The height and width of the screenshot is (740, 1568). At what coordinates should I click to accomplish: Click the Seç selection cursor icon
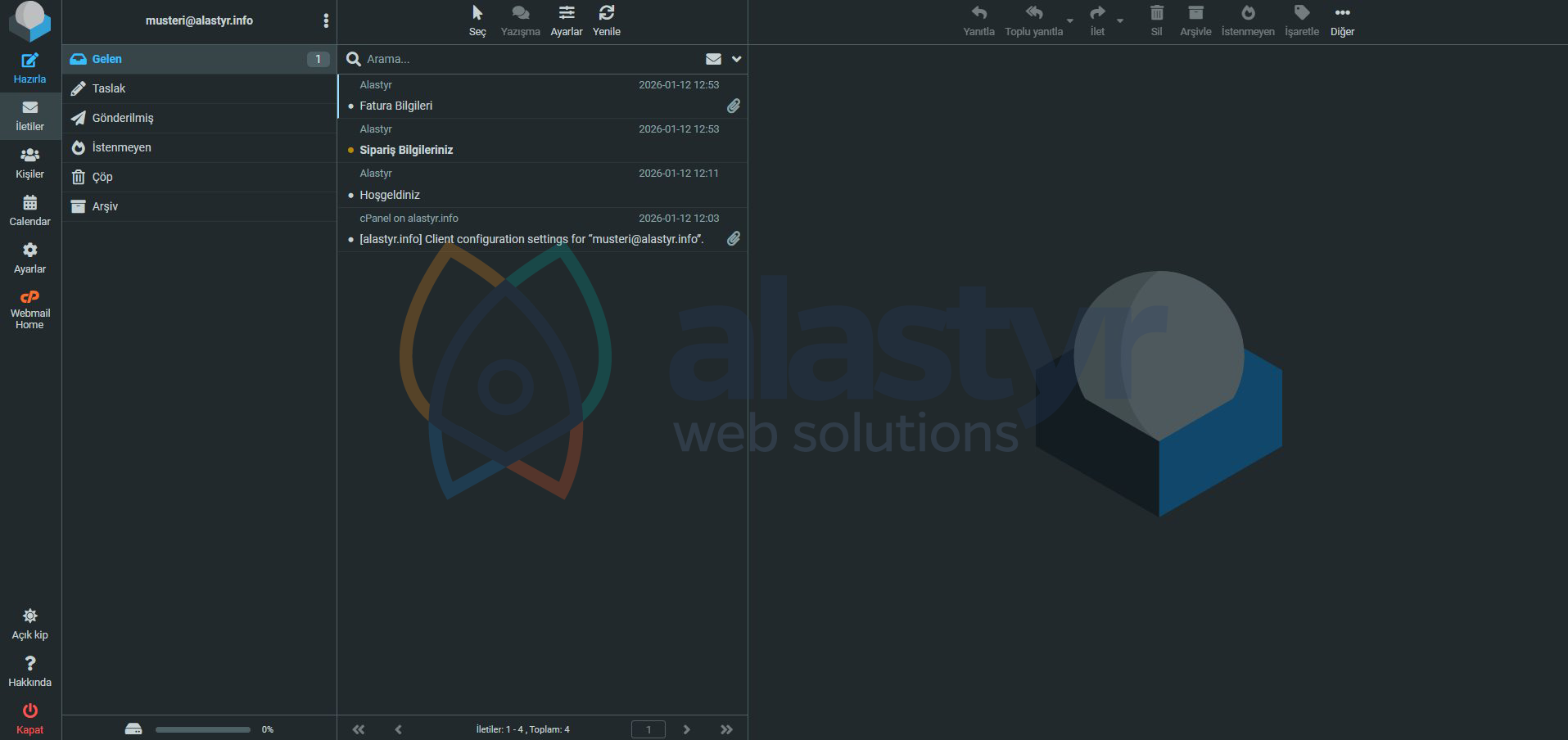tap(477, 14)
